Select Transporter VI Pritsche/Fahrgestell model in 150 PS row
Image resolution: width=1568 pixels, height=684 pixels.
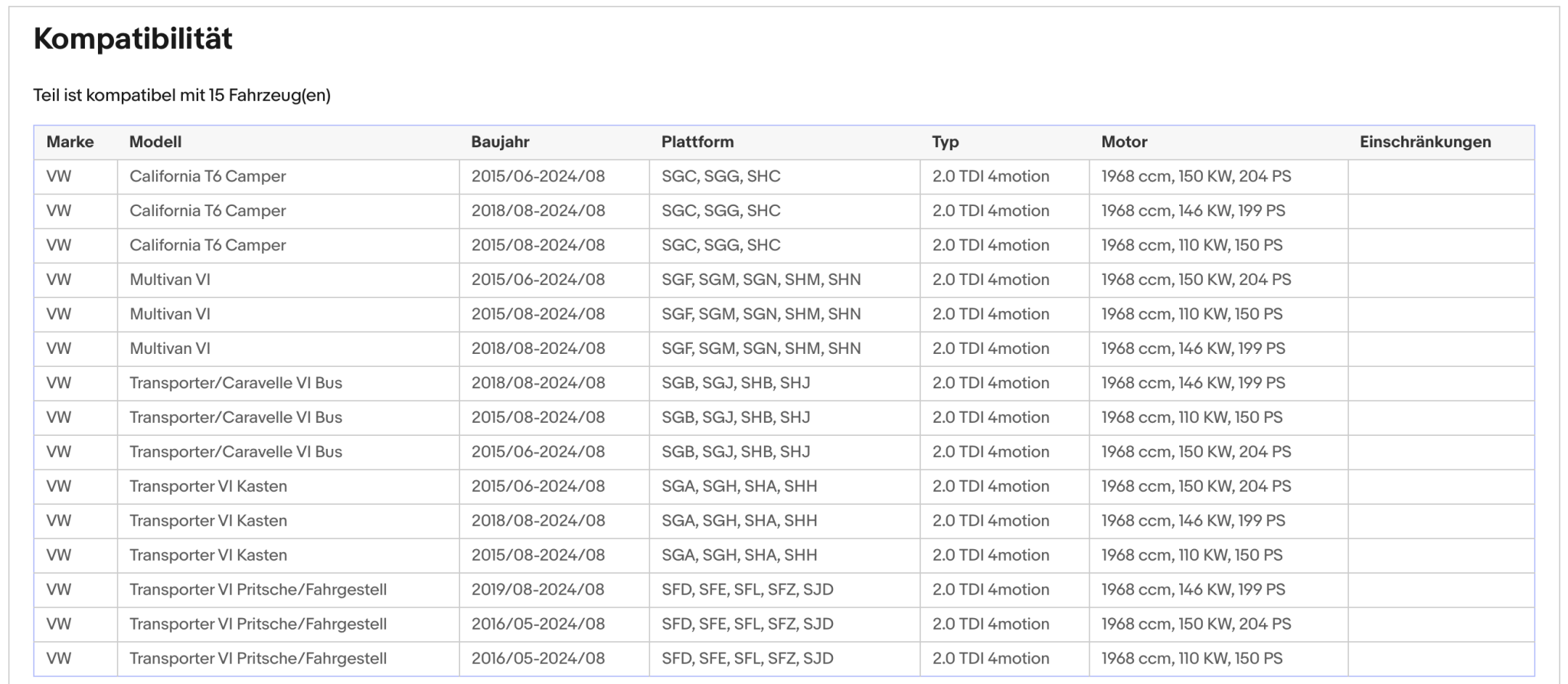pos(258,659)
